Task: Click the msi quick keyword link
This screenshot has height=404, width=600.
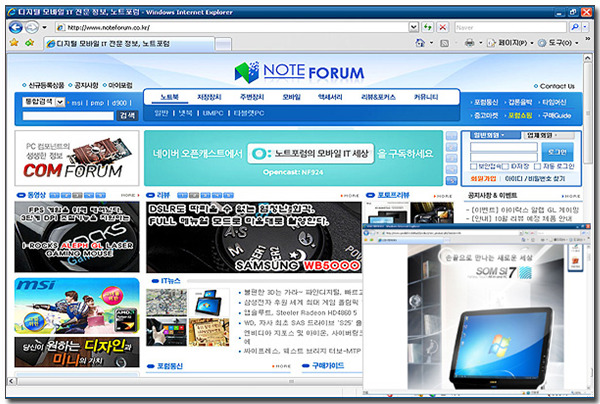Action: click(x=77, y=103)
